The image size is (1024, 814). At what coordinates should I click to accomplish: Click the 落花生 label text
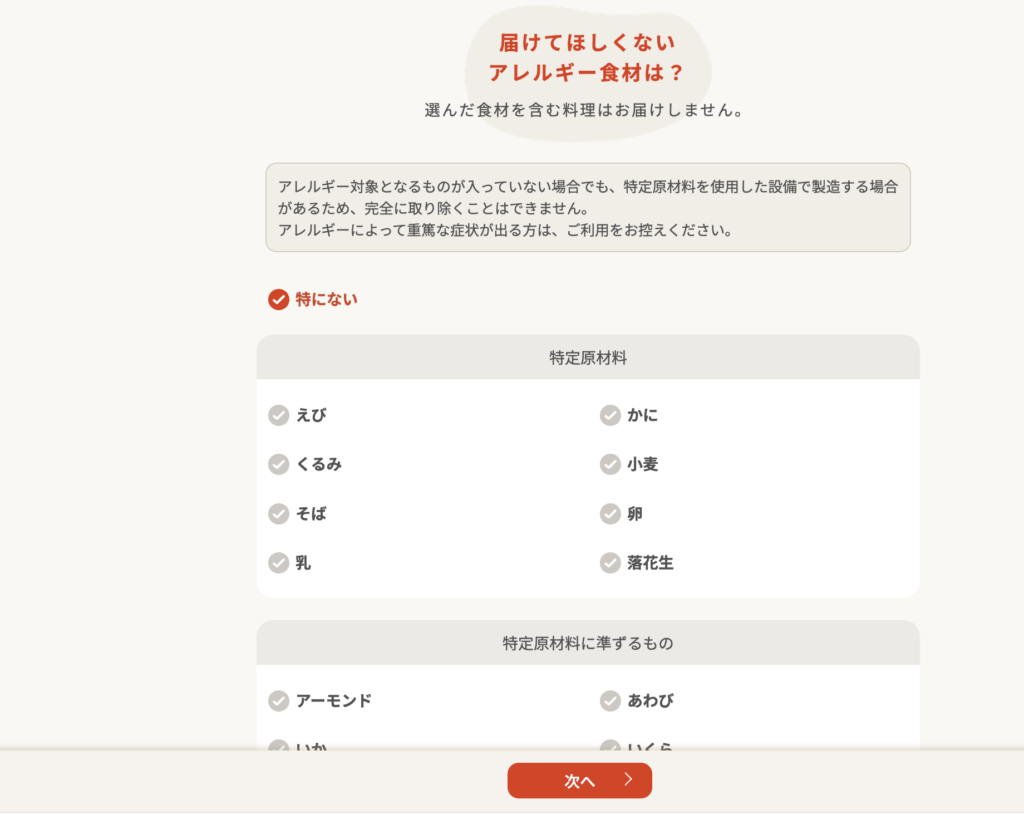(x=650, y=562)
